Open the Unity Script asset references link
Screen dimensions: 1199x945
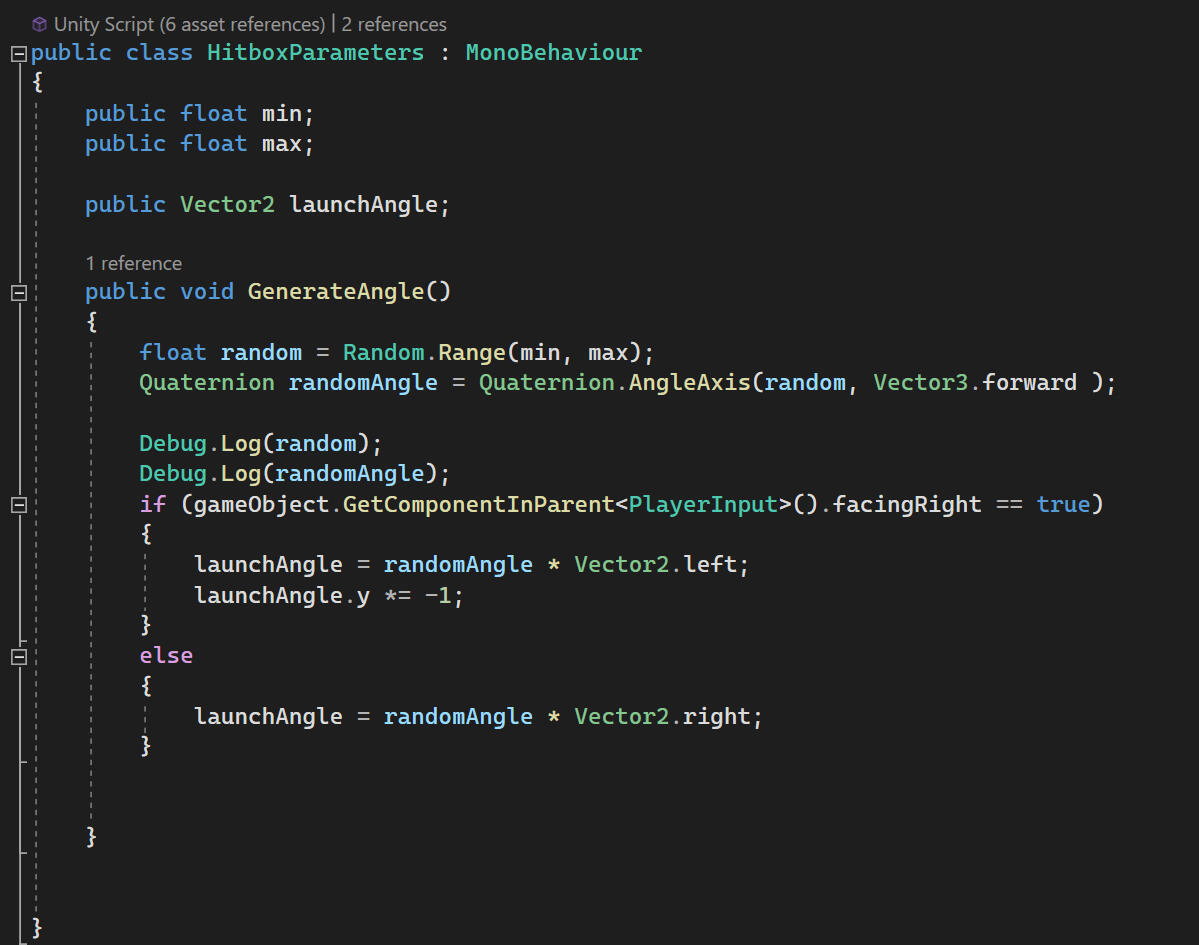point(189,24)
